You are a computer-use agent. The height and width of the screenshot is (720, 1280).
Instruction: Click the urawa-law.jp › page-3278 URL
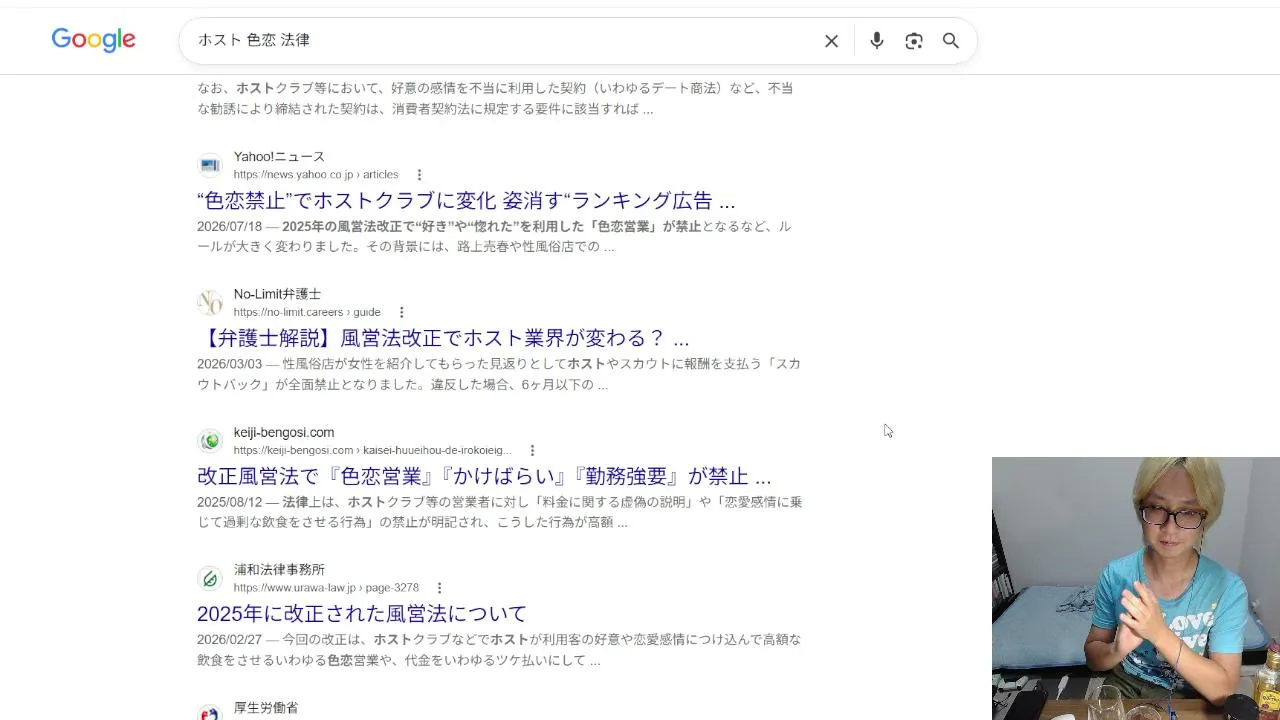click(326, 588)
